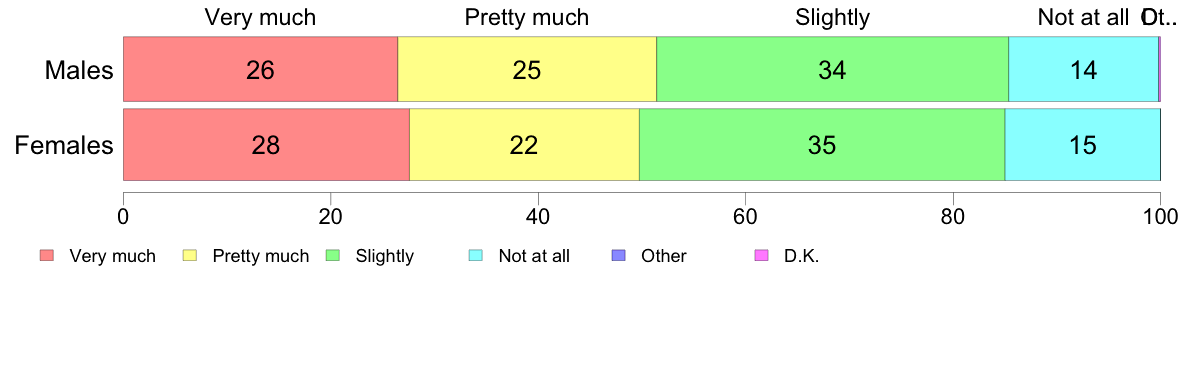This screenshot has height=368, width=1188.
Task: Select the Females red segment labeled 28
Action: tap(266, 145)
